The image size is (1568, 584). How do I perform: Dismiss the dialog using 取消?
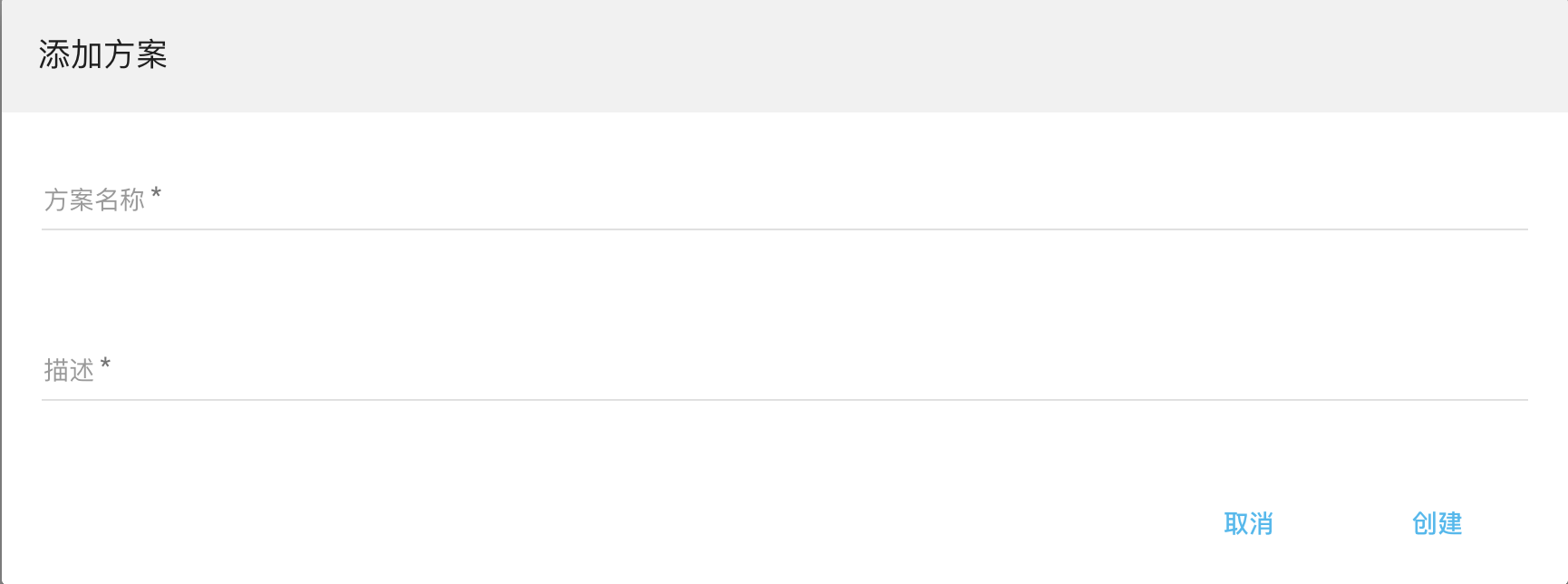coord(1248,523)
